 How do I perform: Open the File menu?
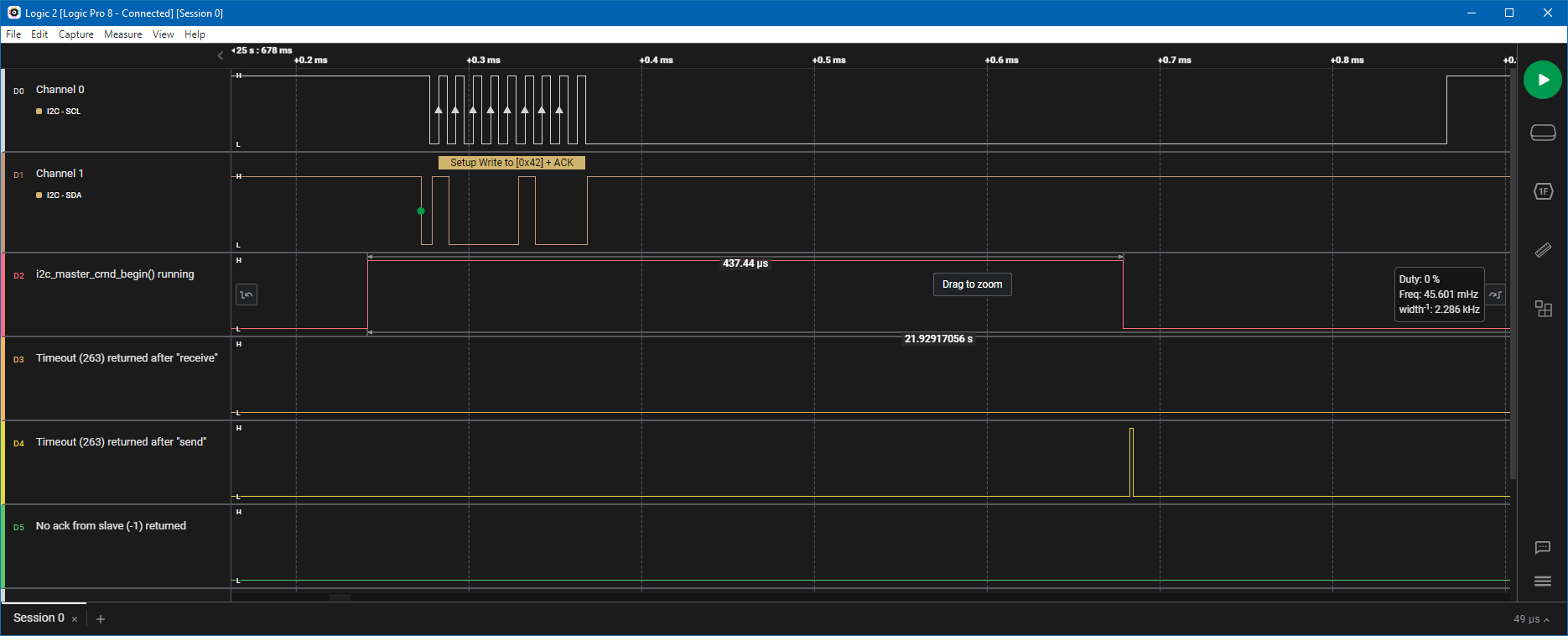click(x=13, y=34)
